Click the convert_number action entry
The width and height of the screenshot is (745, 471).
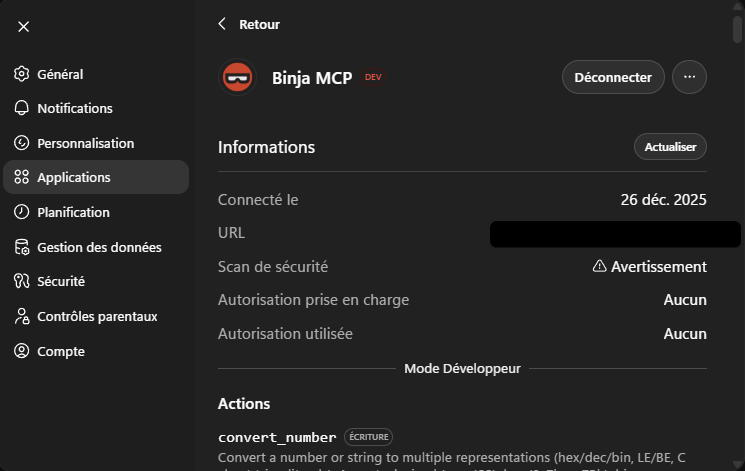[x=277, y=437]
